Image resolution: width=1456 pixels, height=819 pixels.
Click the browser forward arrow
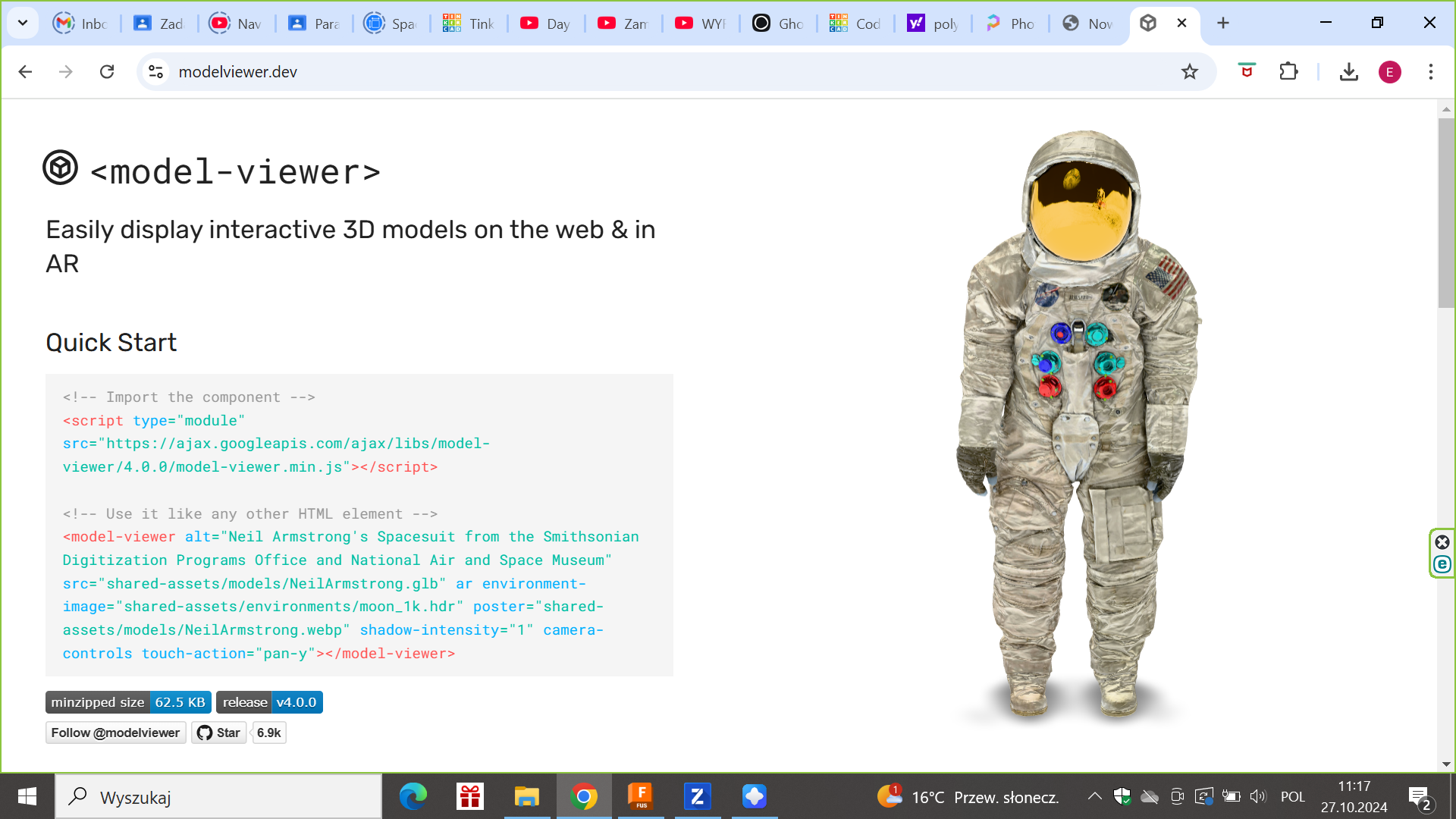[66, 71]
